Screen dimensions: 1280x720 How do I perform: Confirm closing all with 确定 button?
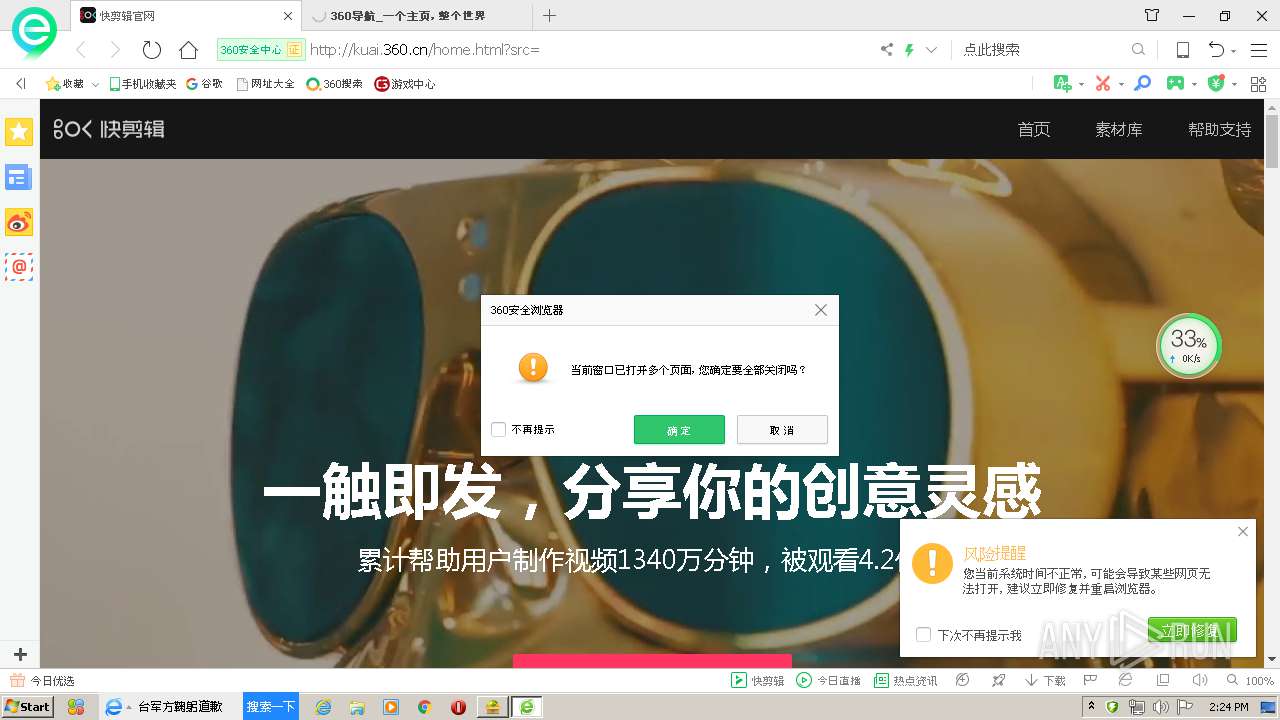click(679, 430)
